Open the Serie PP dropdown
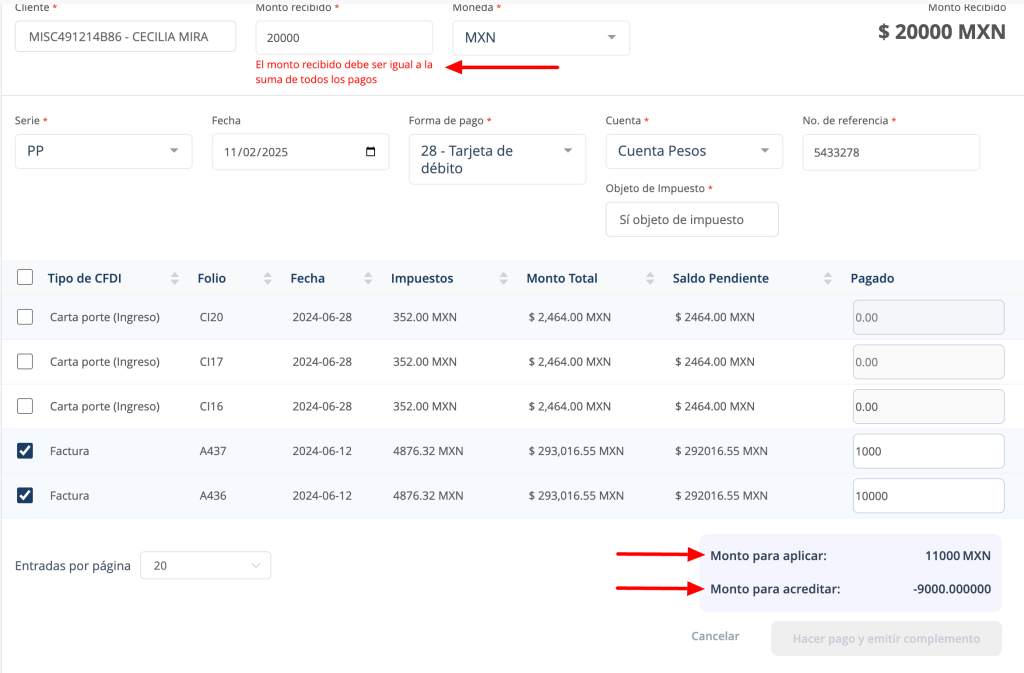Viewport: 1024px width, 673px height. tap(103, 151)
